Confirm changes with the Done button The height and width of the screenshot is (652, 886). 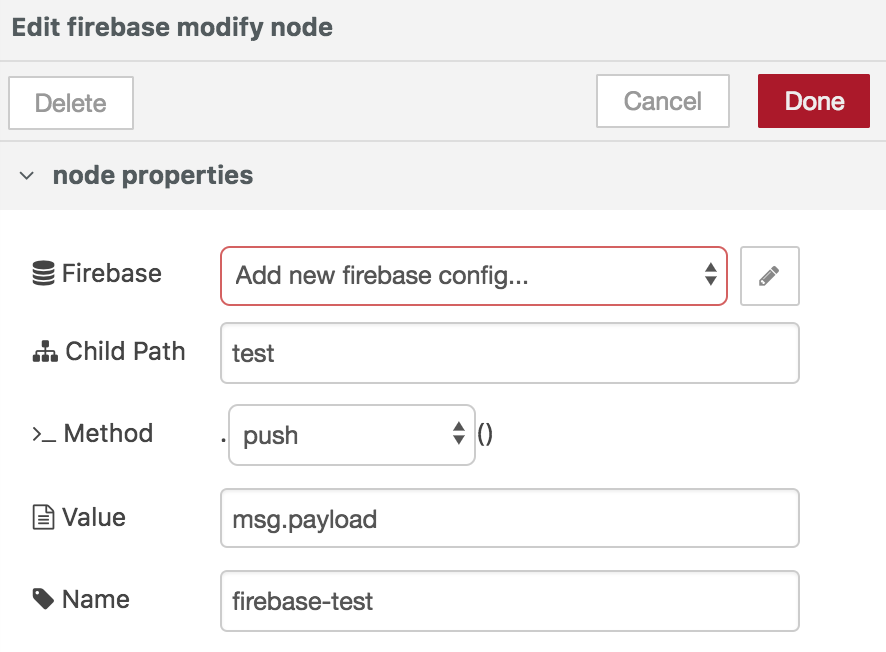[x=813, y=101]
